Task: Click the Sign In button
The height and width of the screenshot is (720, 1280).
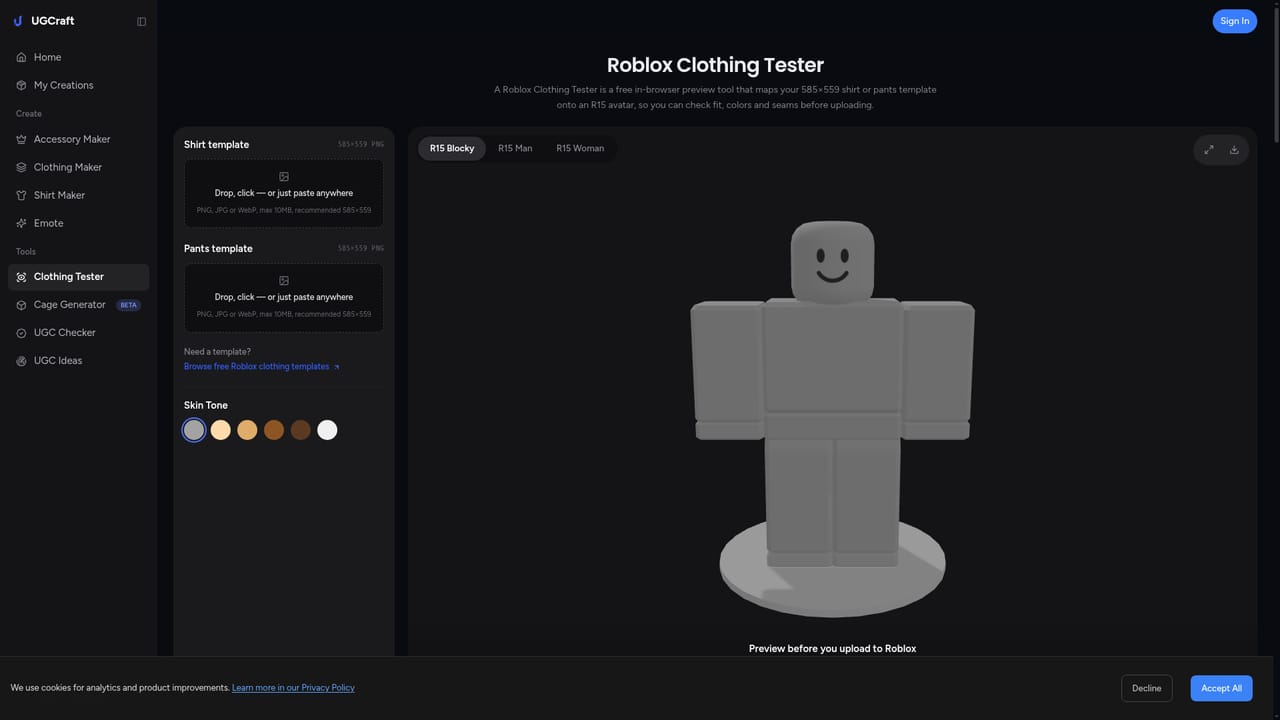Action: tap(1234, 21)
